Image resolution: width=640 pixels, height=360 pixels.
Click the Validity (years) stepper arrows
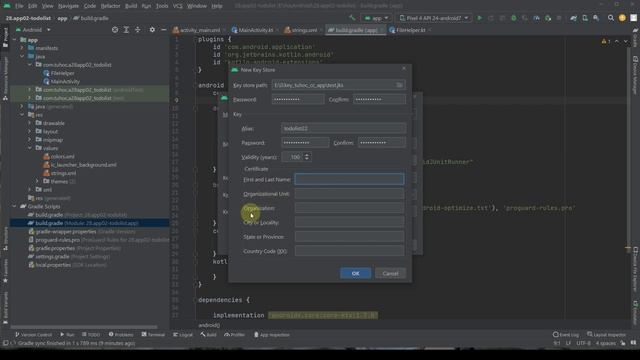pyautogui.click(x=307, y=157)
